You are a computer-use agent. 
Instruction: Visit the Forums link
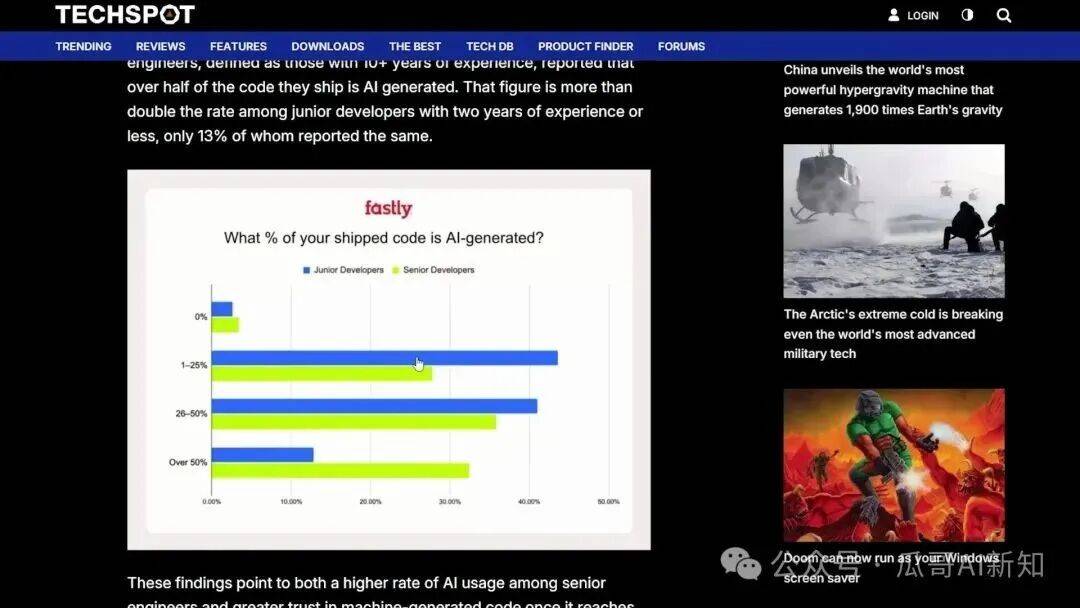click(681, 46)
